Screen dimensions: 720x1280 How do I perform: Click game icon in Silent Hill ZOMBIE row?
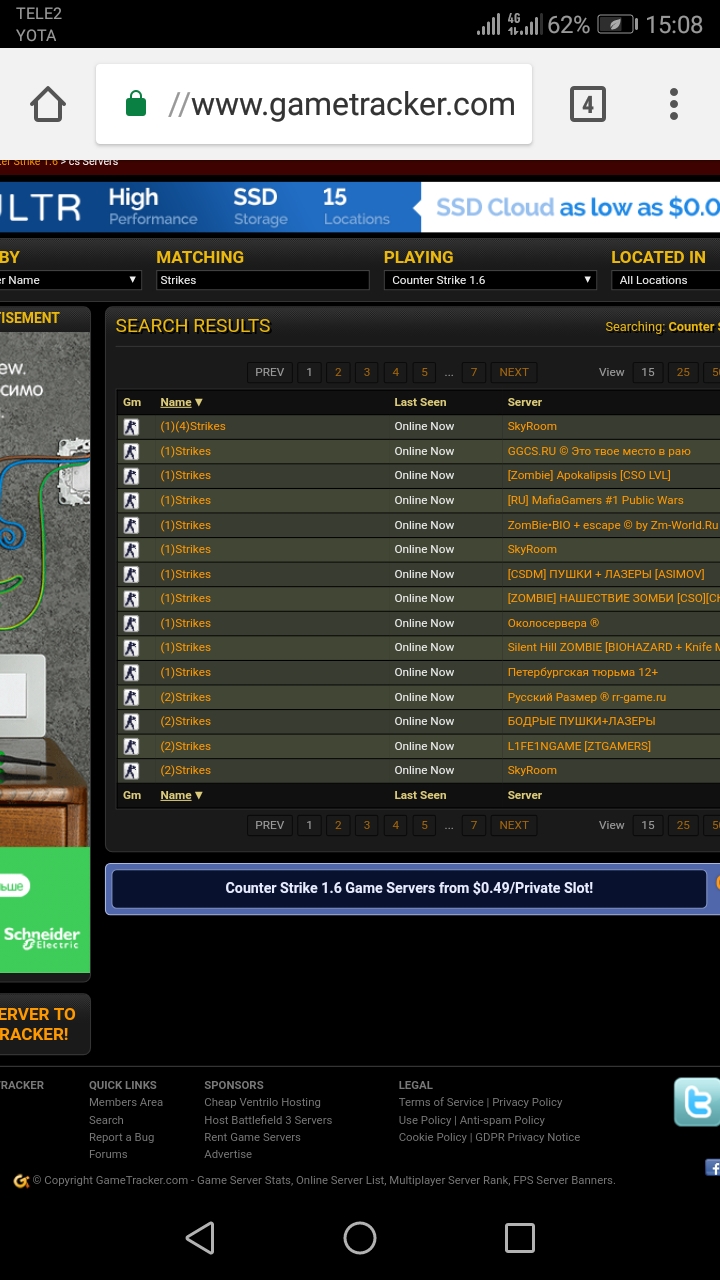(131, 648)
